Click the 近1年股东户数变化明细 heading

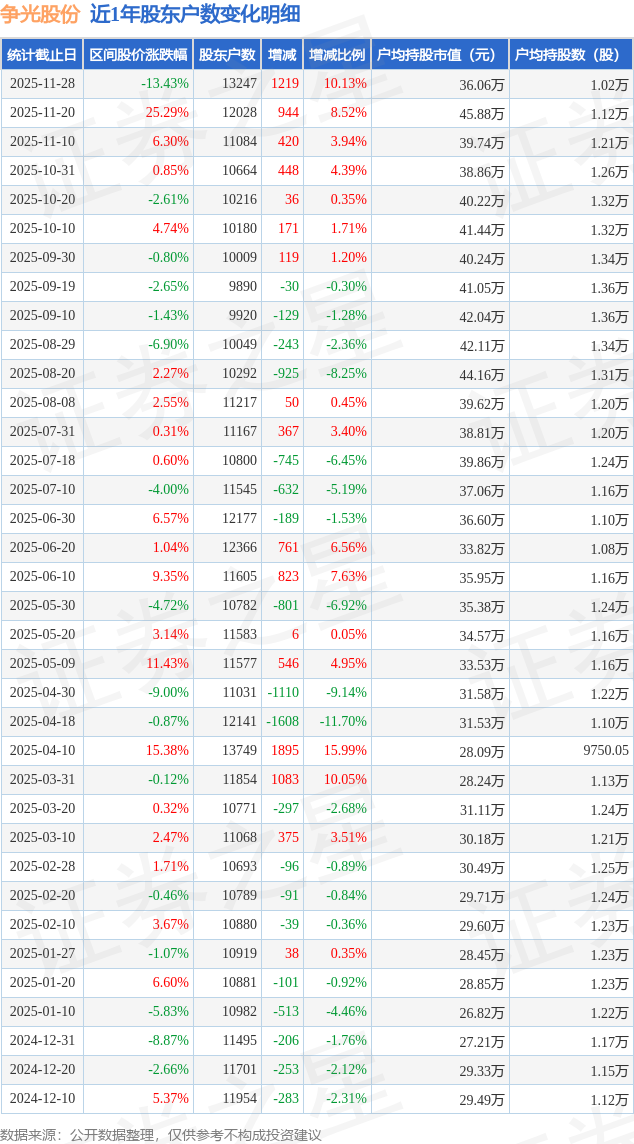(x=195, y=14)
